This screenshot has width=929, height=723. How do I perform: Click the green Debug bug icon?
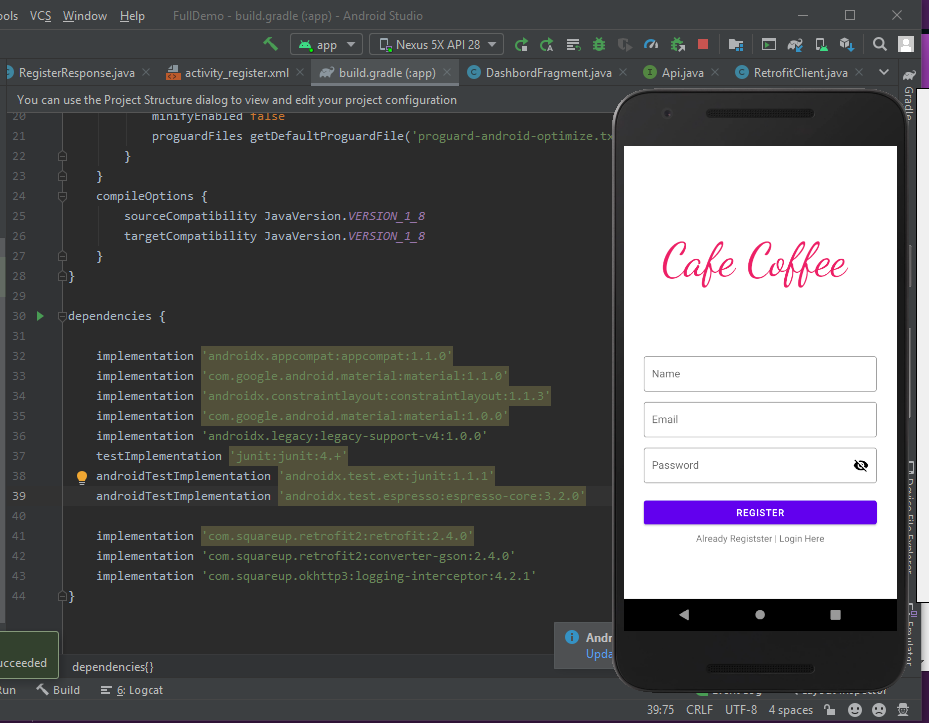[x=599, y=44]
